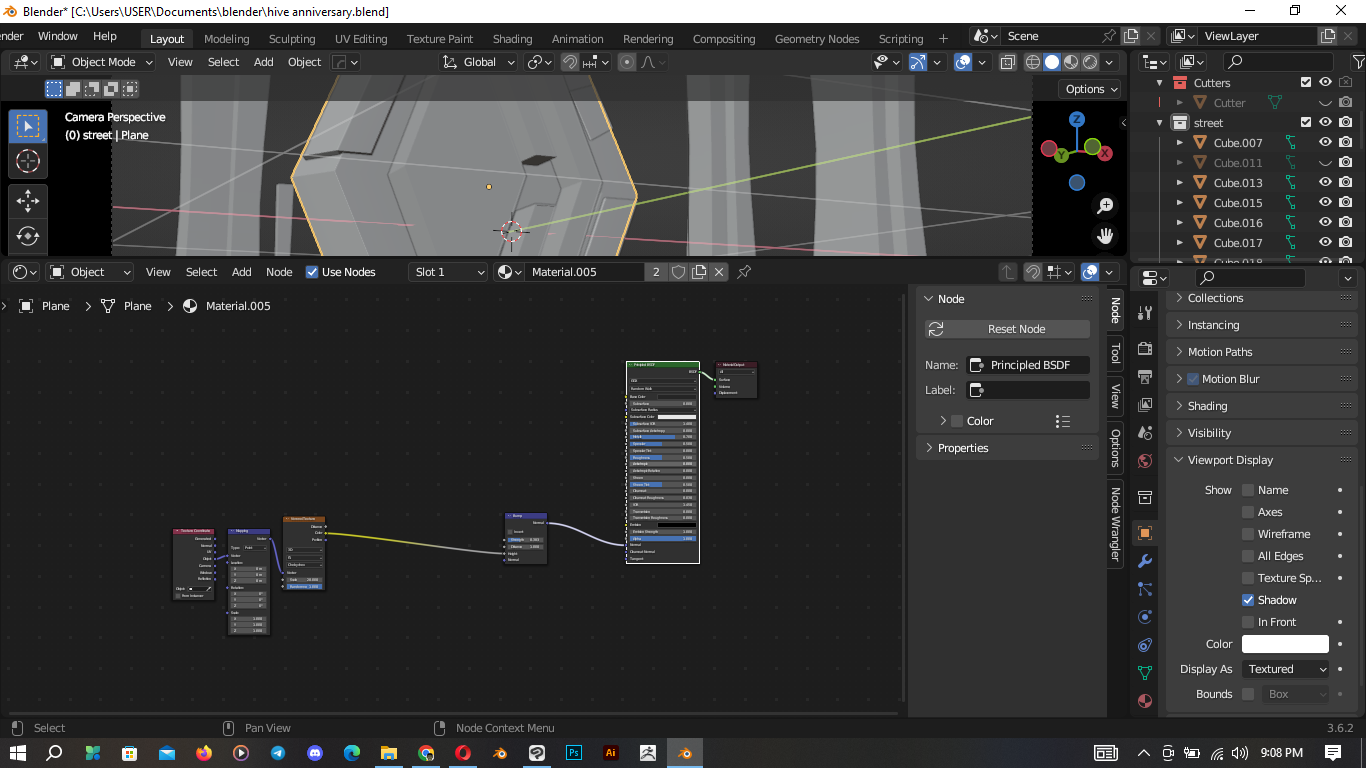
Task: Open the Object Mode dropdown
Action: coord(102,62)
